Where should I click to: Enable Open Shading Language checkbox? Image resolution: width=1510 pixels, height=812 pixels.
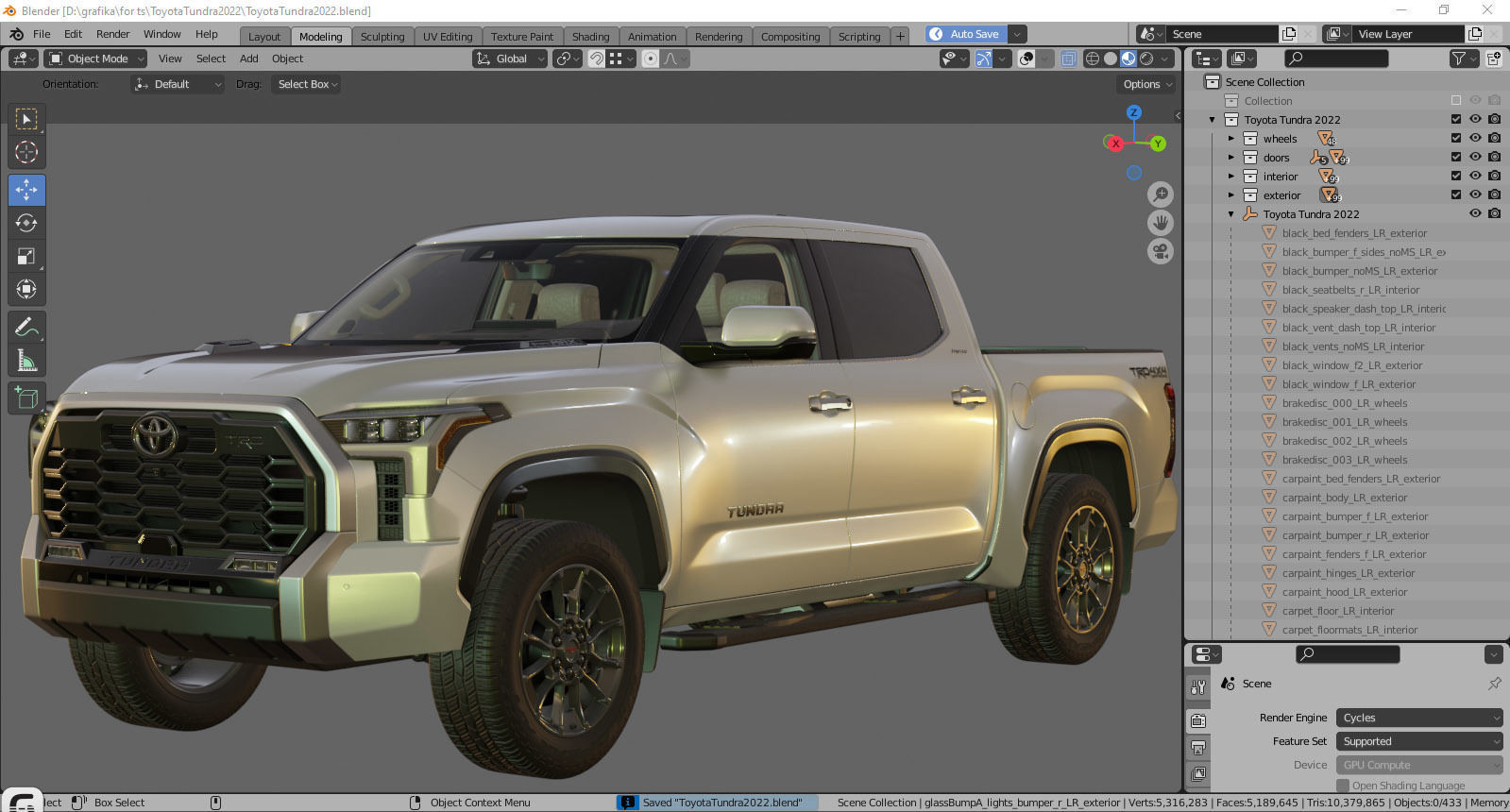(x=1343, y=786)
